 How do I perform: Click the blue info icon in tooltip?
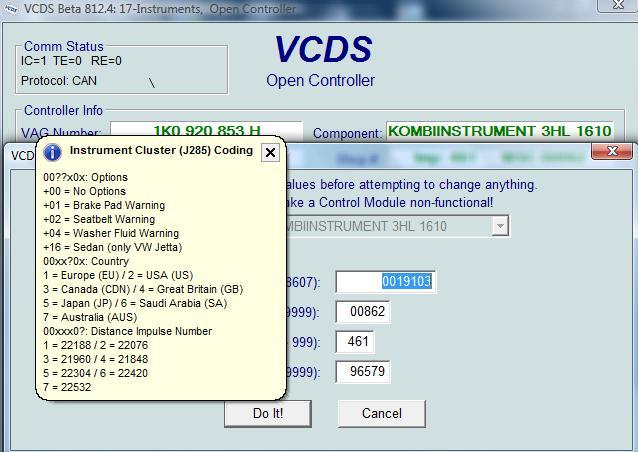coord(52,153)
